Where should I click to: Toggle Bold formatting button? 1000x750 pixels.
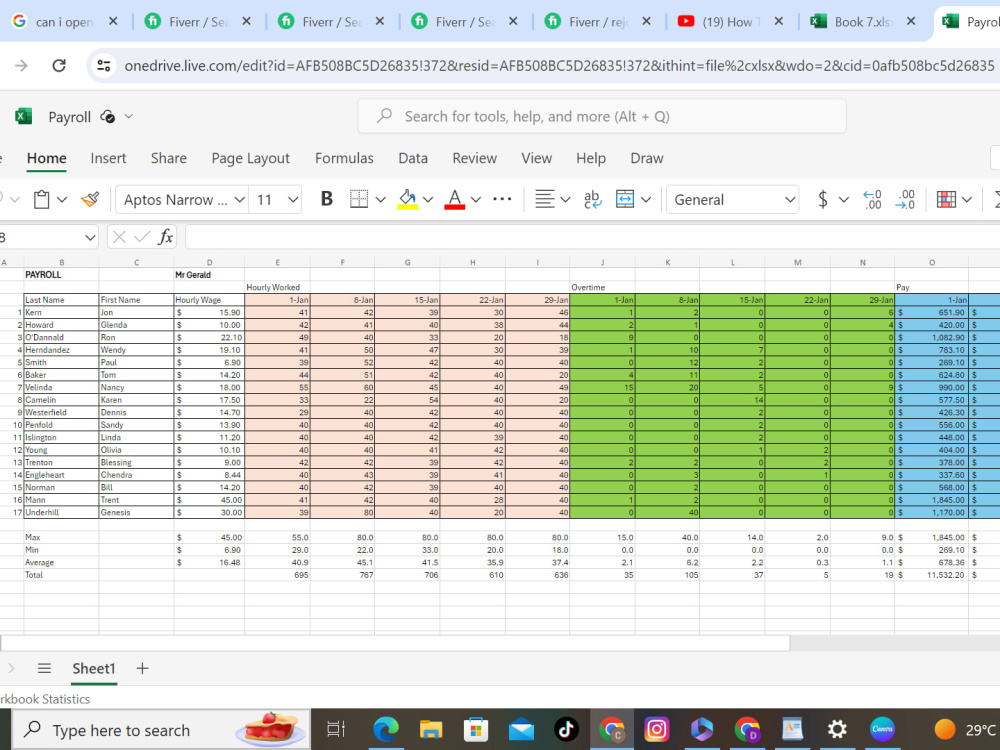[x=327, y=200]
